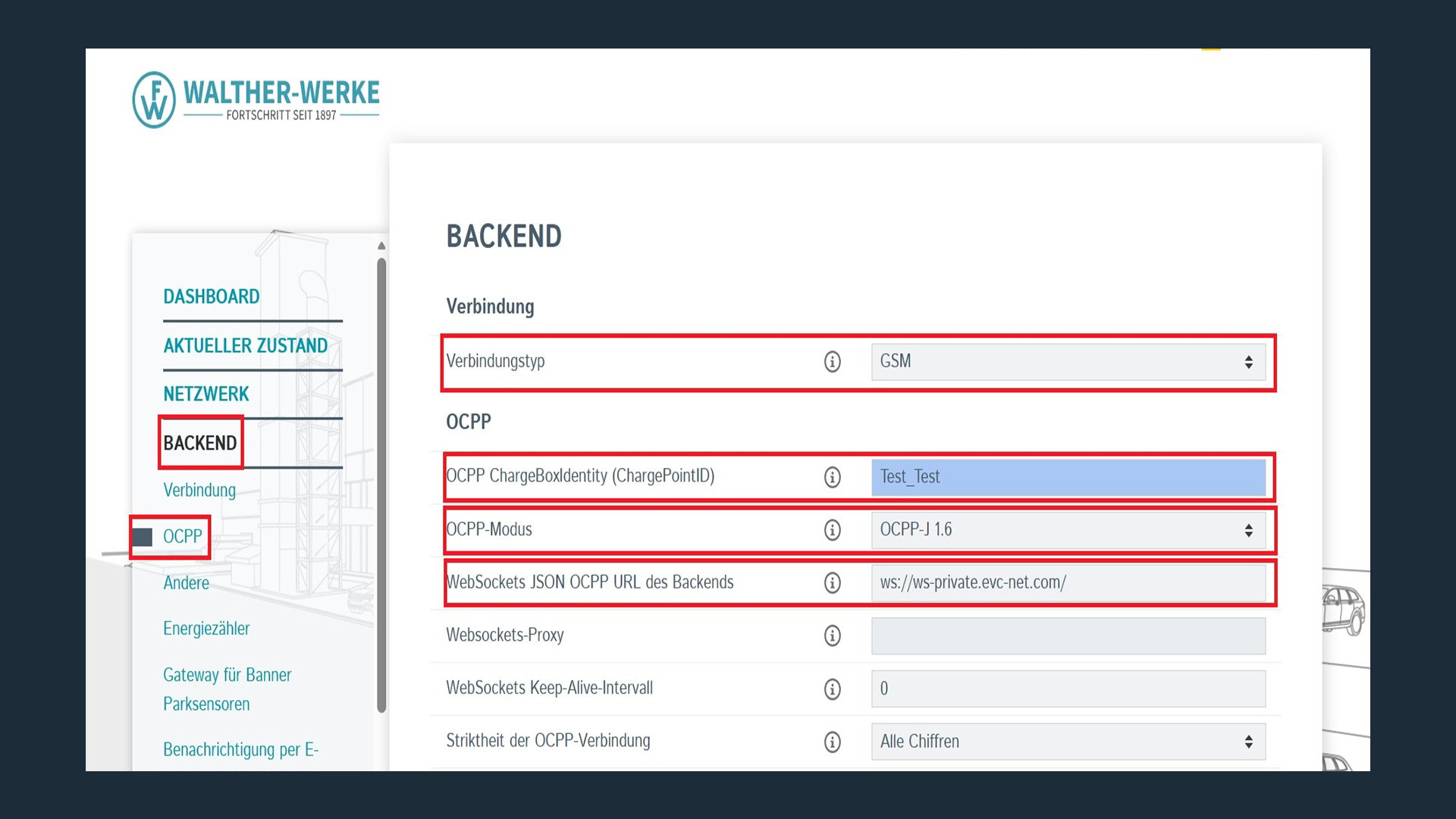
Task: Open the Andere sidebar link
Action: (x=187, y=583)
